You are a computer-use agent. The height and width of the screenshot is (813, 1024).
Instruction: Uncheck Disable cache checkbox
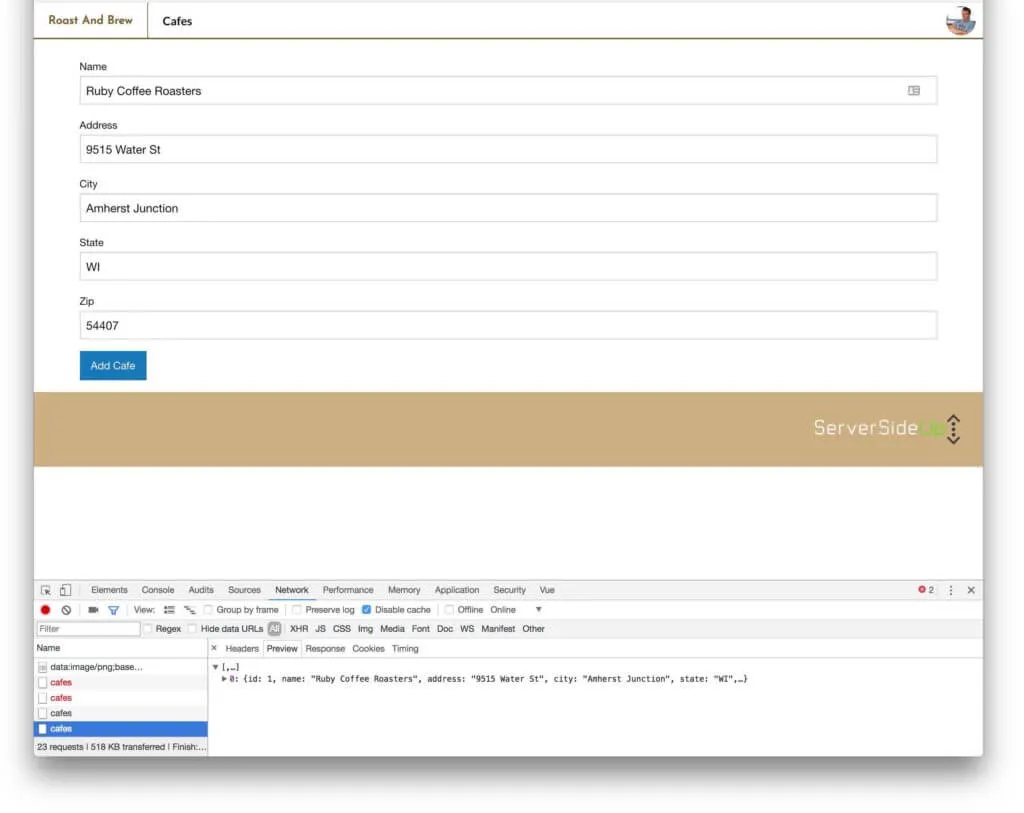[x=366, y=609]
